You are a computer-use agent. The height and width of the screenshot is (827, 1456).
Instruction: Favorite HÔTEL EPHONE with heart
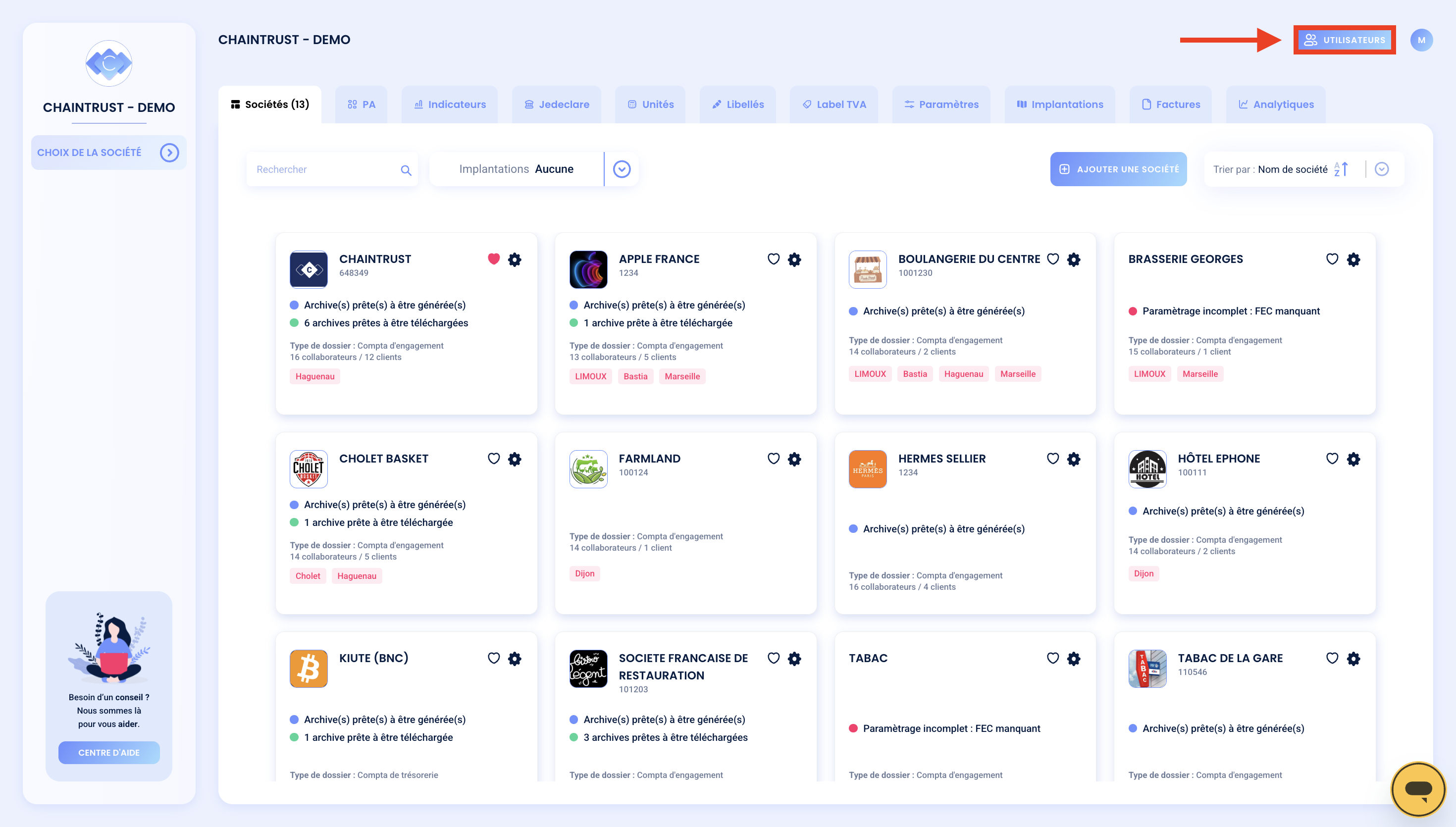pyautogui.click(x=1332, y=459)
